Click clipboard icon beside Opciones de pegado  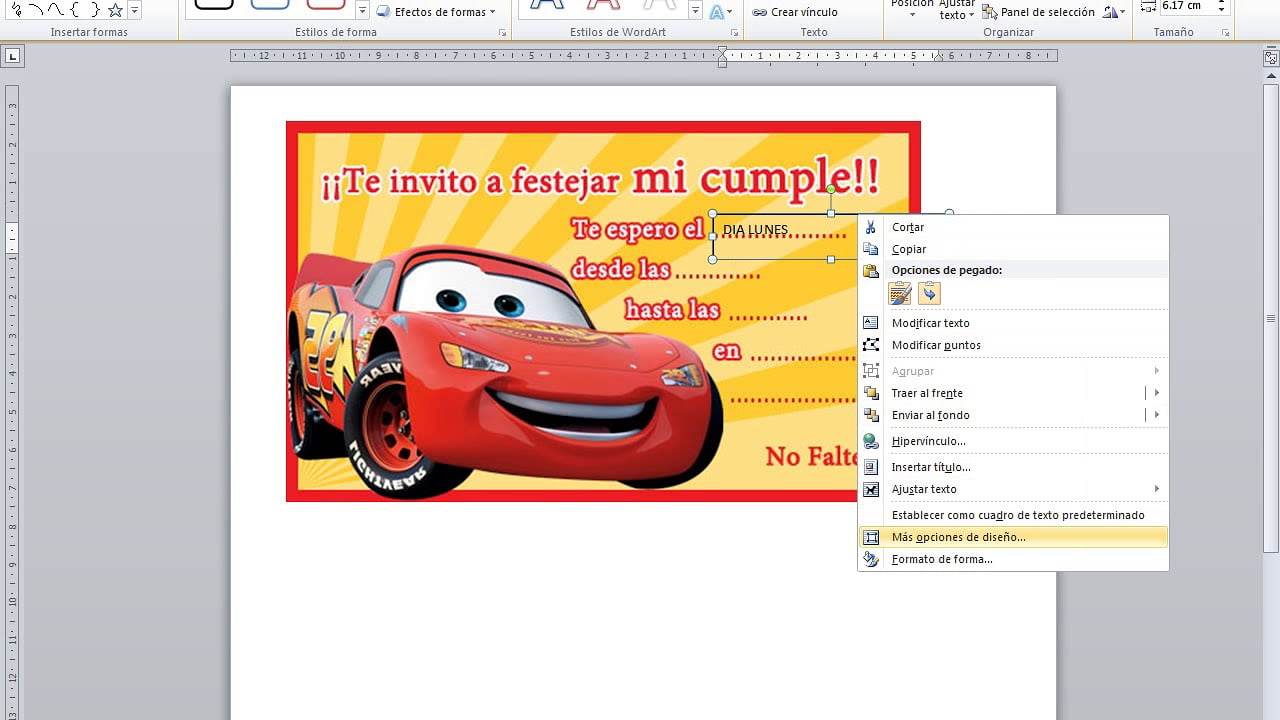(871, 270)
